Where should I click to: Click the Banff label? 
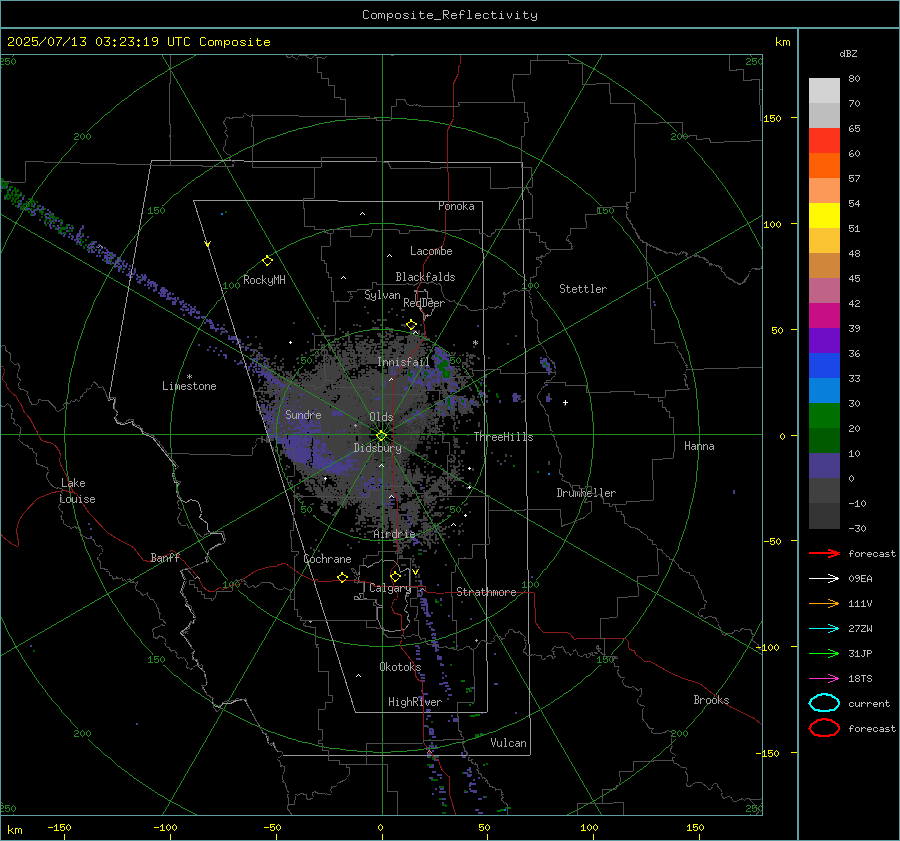click(x=165, y=557)
